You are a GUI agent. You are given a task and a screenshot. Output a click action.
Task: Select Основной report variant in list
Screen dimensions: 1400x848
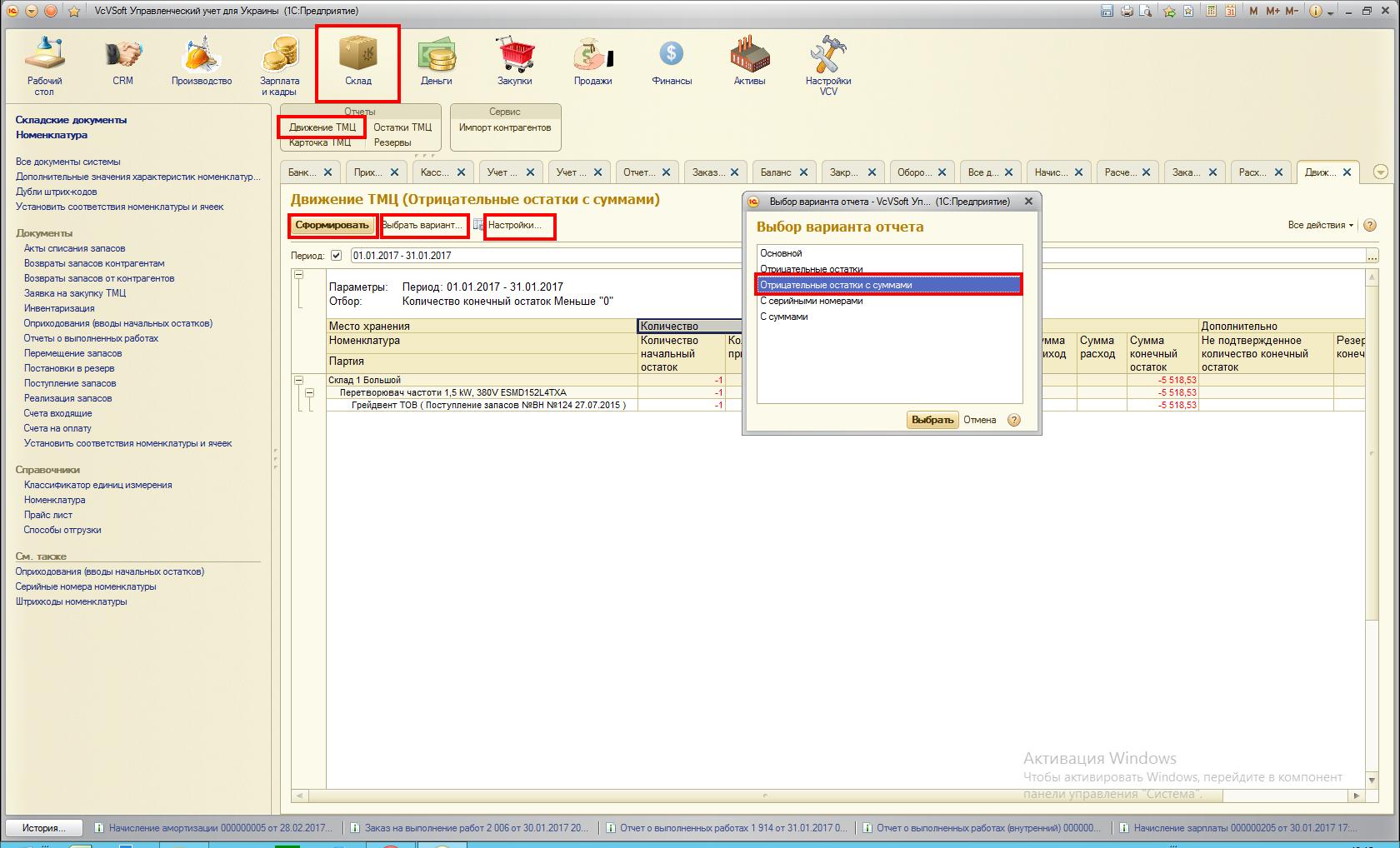(782, 253)
